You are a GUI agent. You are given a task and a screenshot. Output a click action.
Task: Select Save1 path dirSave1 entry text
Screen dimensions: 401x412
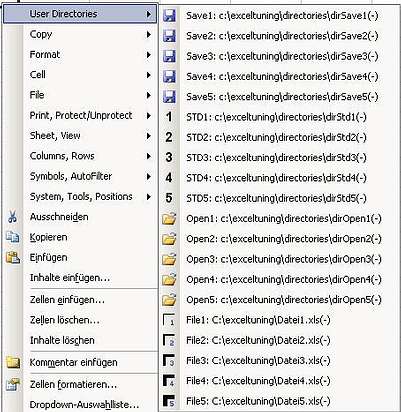pyautogui.click(x=282, y=16)
